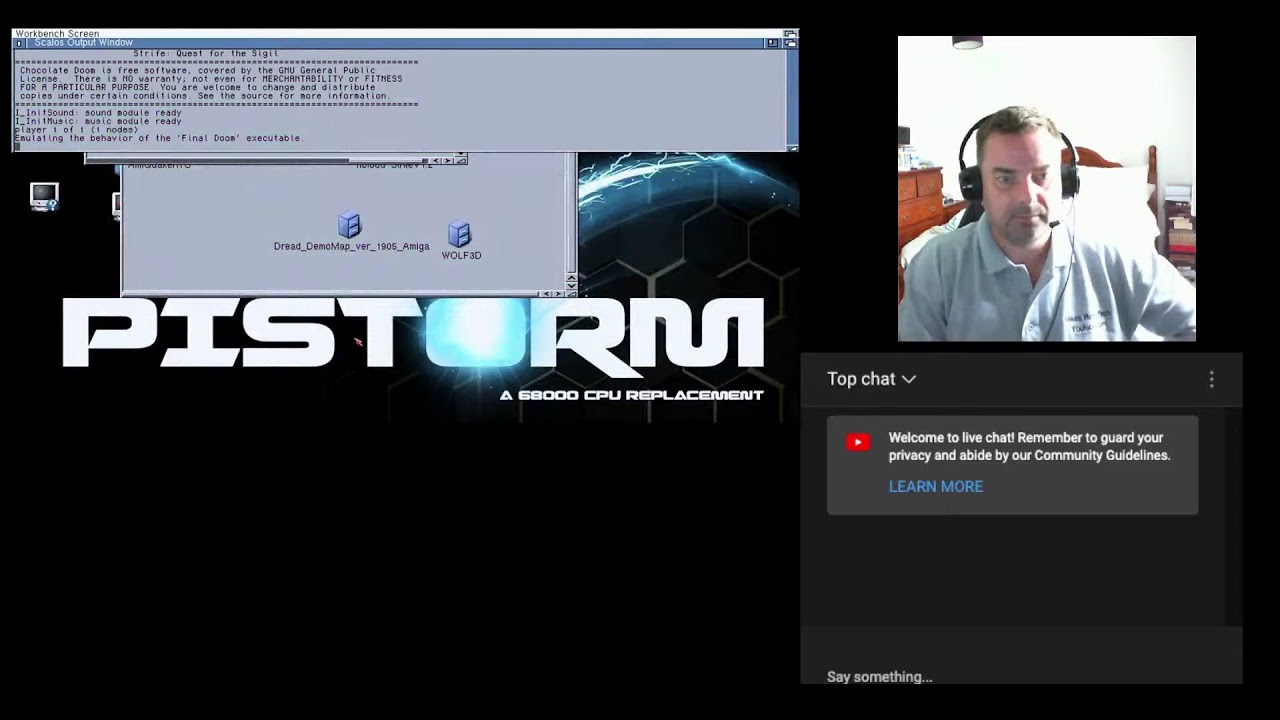The image size is (1280, 720).
Task: Click zoom gadget of Scalos Output Window
Action: click(772, 43)
